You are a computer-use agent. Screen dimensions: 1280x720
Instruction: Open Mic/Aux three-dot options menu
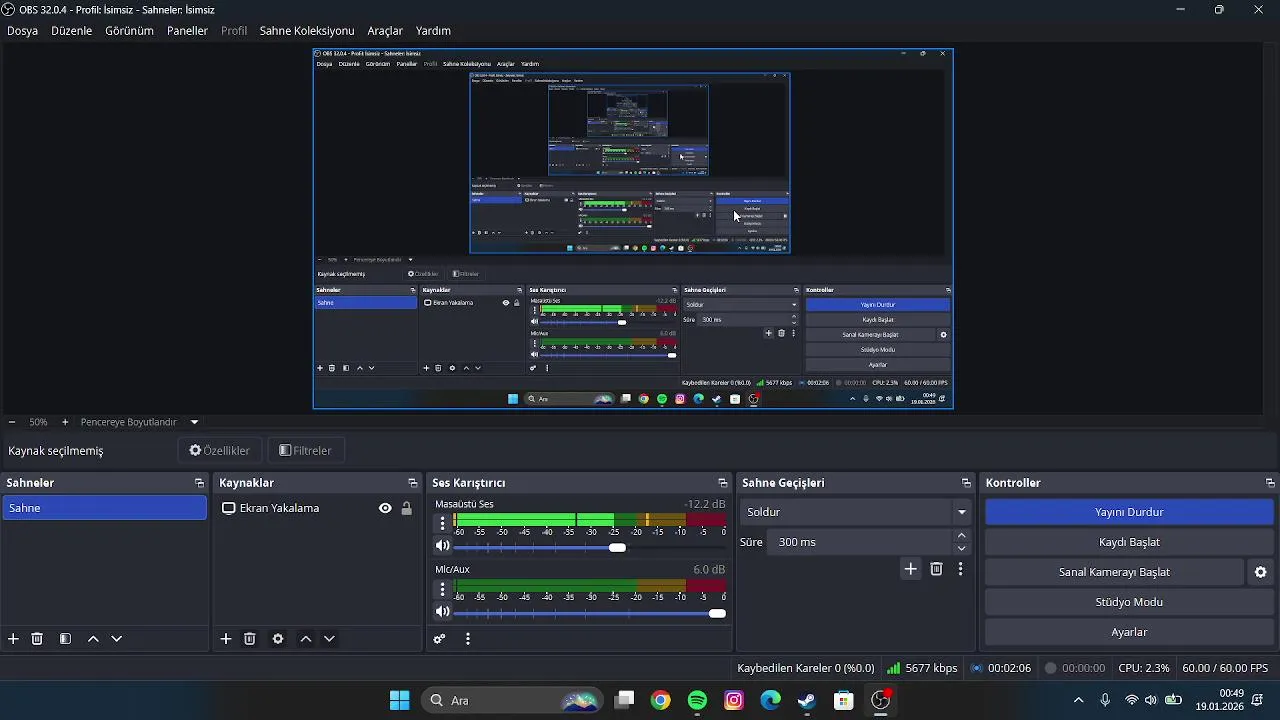point(443,589)
